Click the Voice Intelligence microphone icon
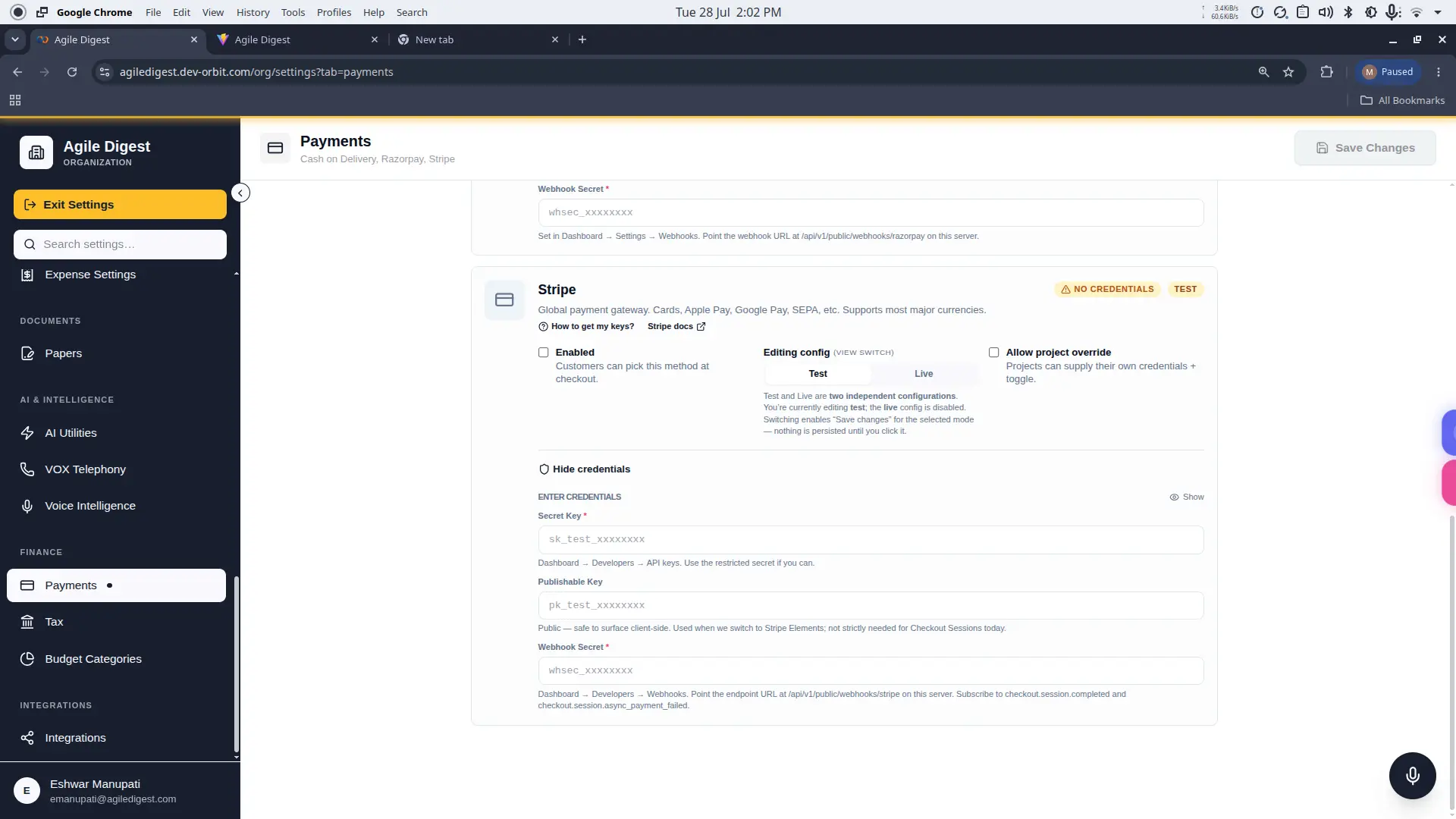 tap(27, 506)
